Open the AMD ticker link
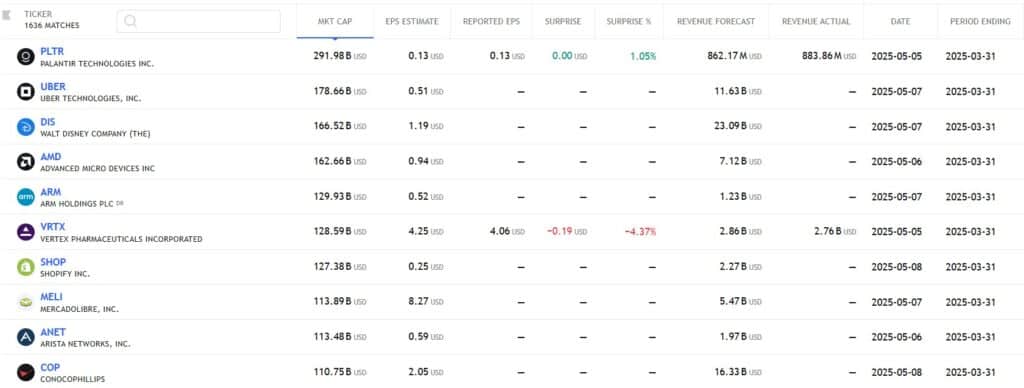 coord(51,157)
